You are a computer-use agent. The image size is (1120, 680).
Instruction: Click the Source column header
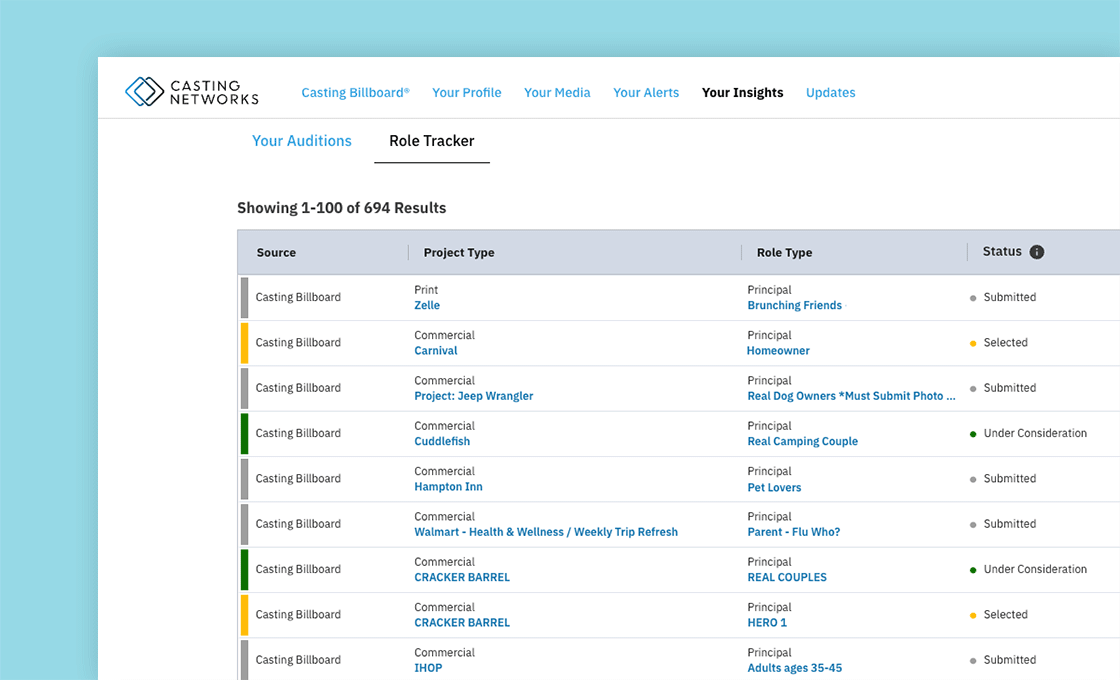pyautogui.click(x=276, y=253)
